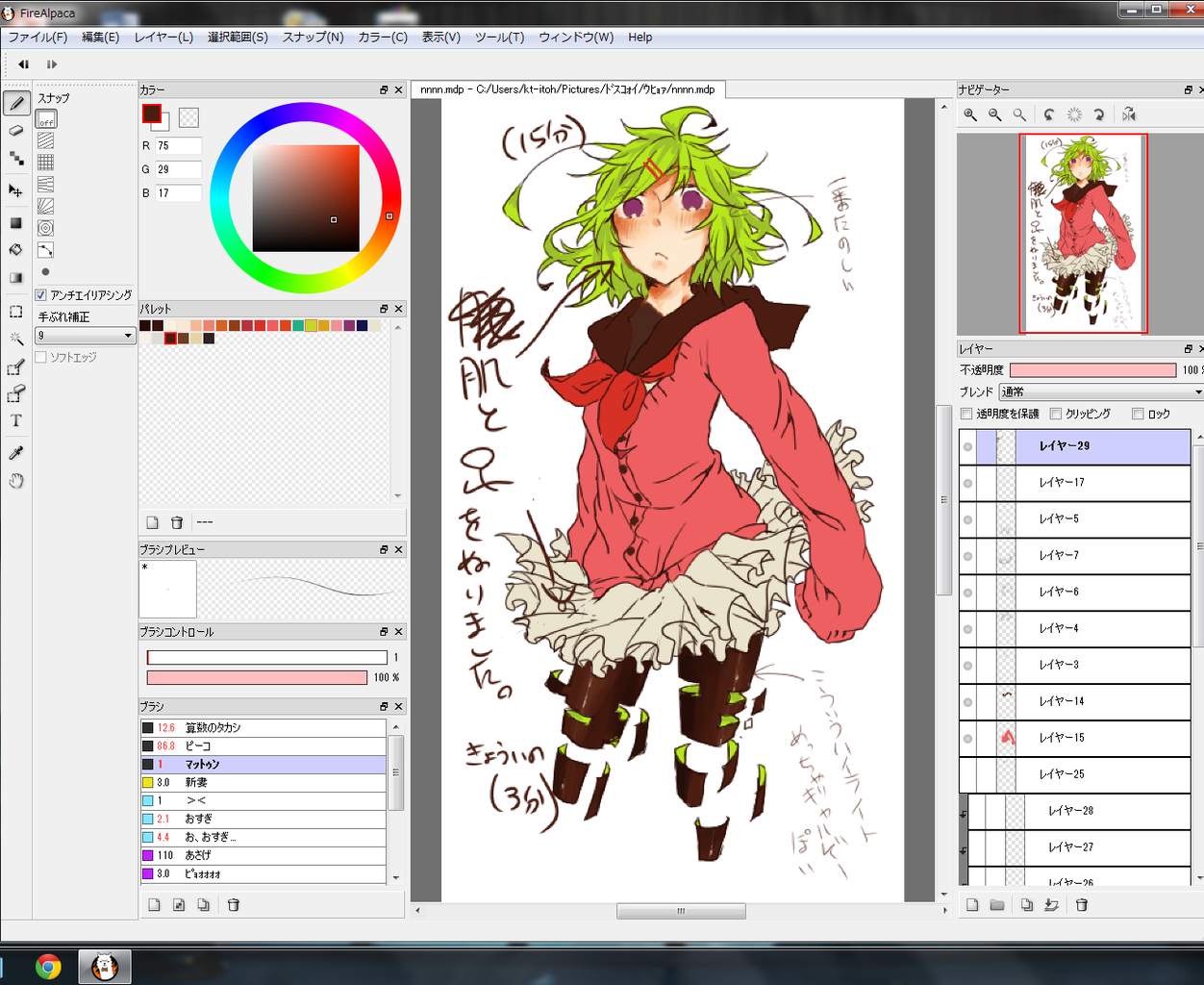Zoom out using Navigator magnifier minus
The width and height of the screenshot is (1204, 985).
(x=995, y=114)
